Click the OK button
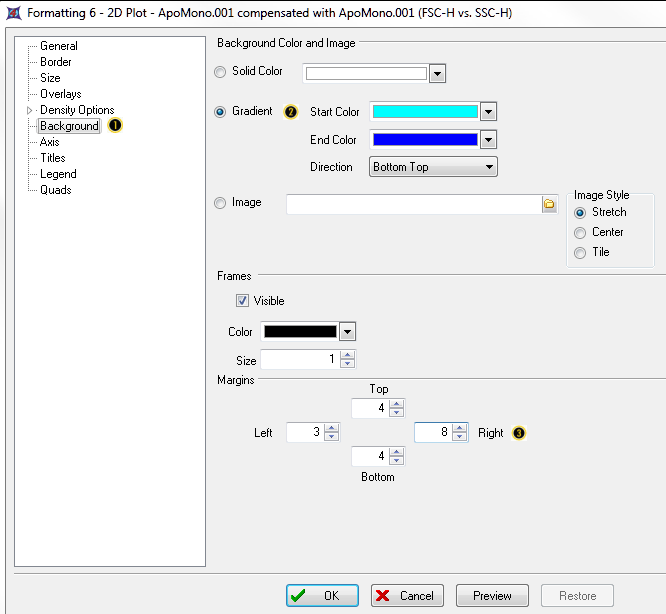The width and height of the screenshot is (666, 614). point(322,596)
